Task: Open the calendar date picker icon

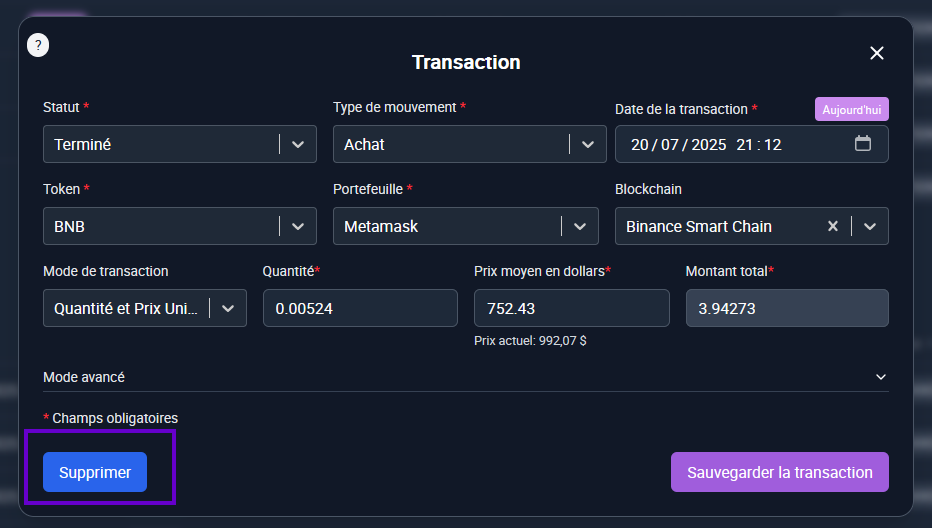Action: tap(863, 143)
